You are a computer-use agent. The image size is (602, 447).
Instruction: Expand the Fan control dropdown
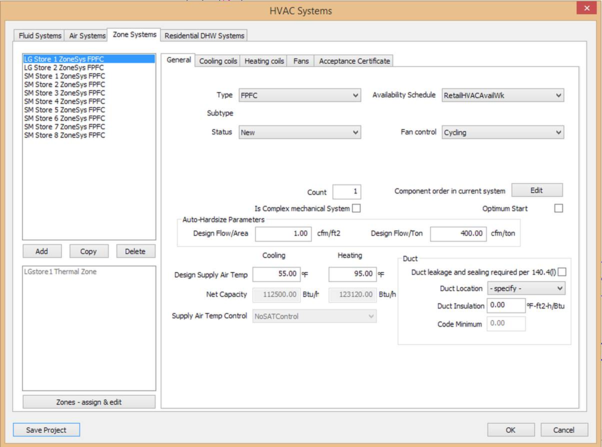(x=503, y=132)
